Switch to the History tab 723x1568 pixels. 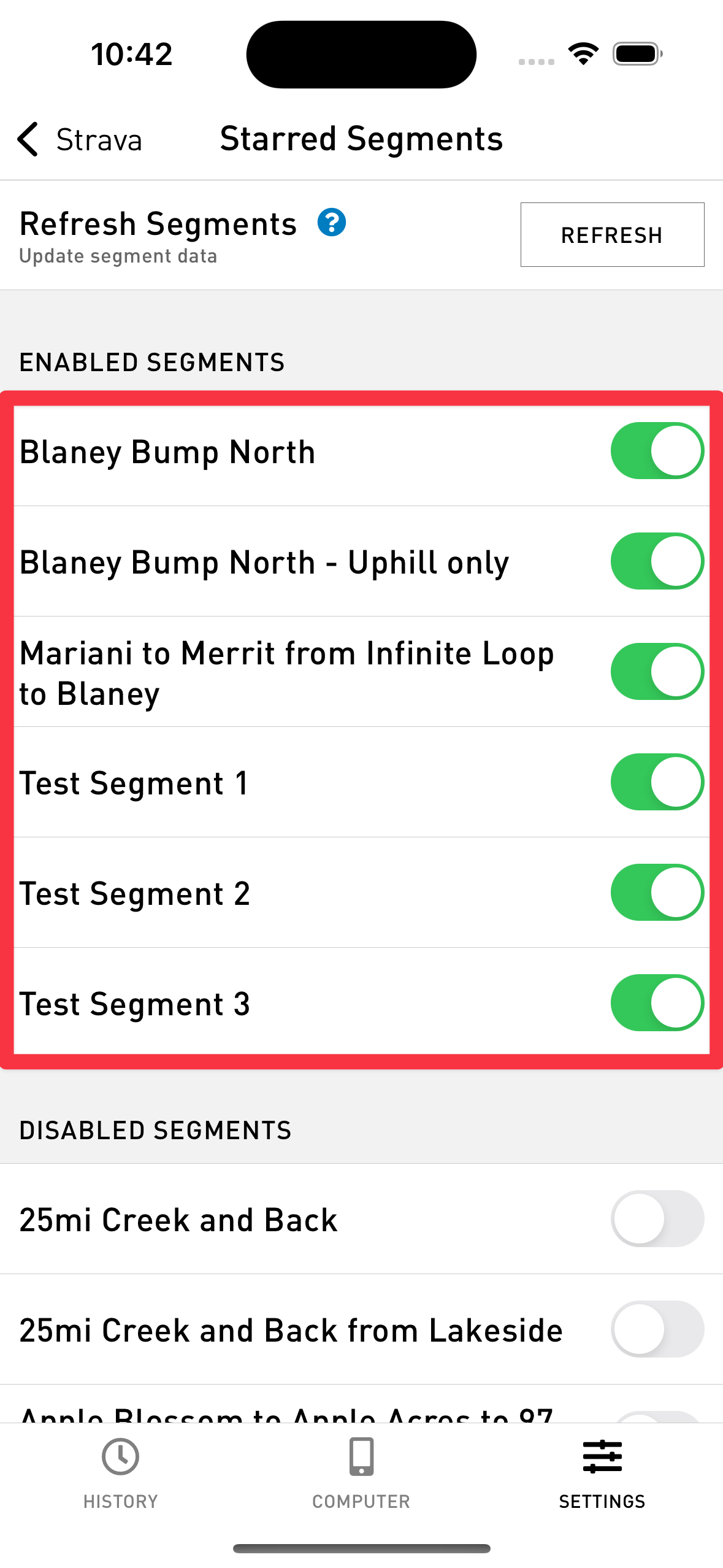(x=120, y=1472)
